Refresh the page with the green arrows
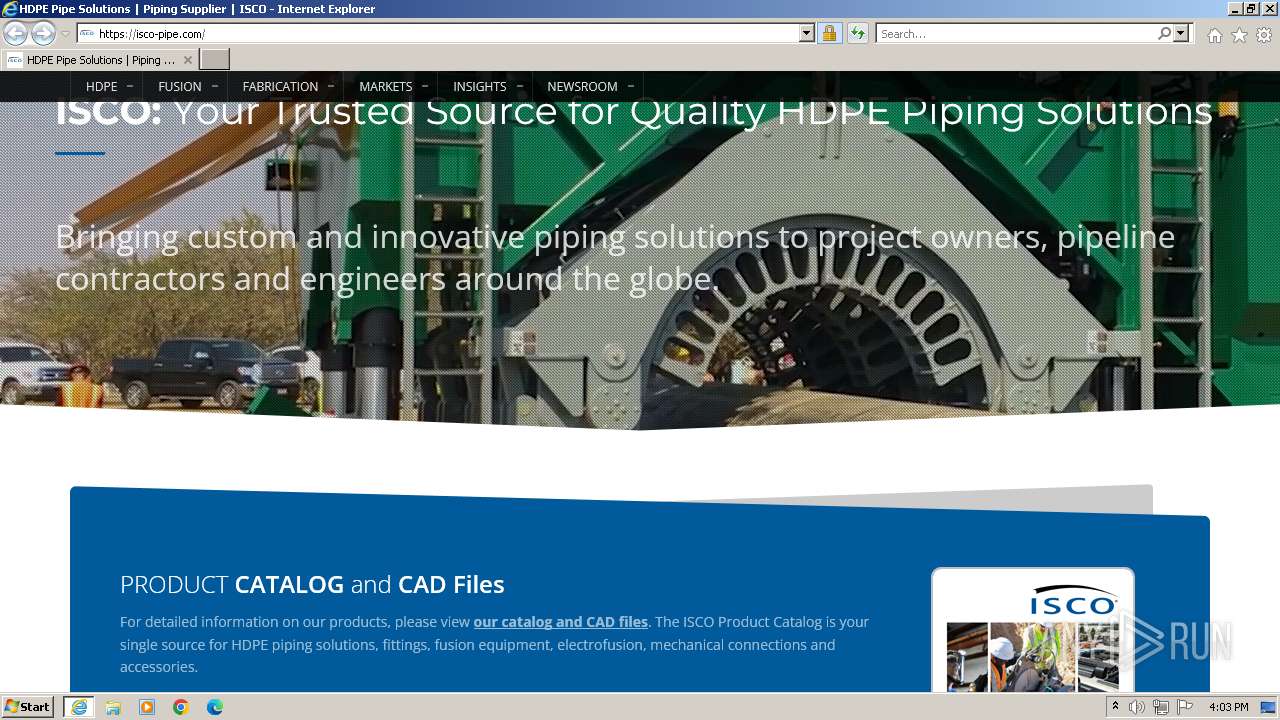Image resolution: width=1280 pixels, height=720 pixels. pyautogui.click(x=858, y=33)
